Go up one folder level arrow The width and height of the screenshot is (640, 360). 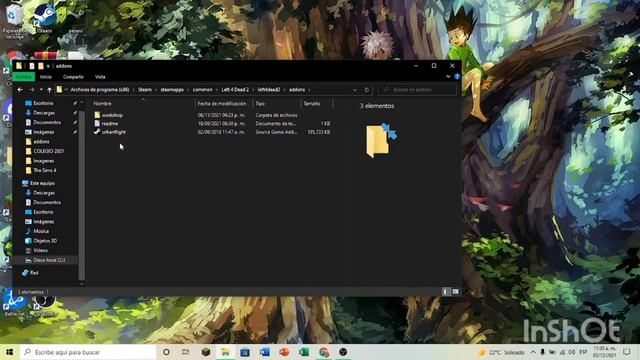(49, 90)
